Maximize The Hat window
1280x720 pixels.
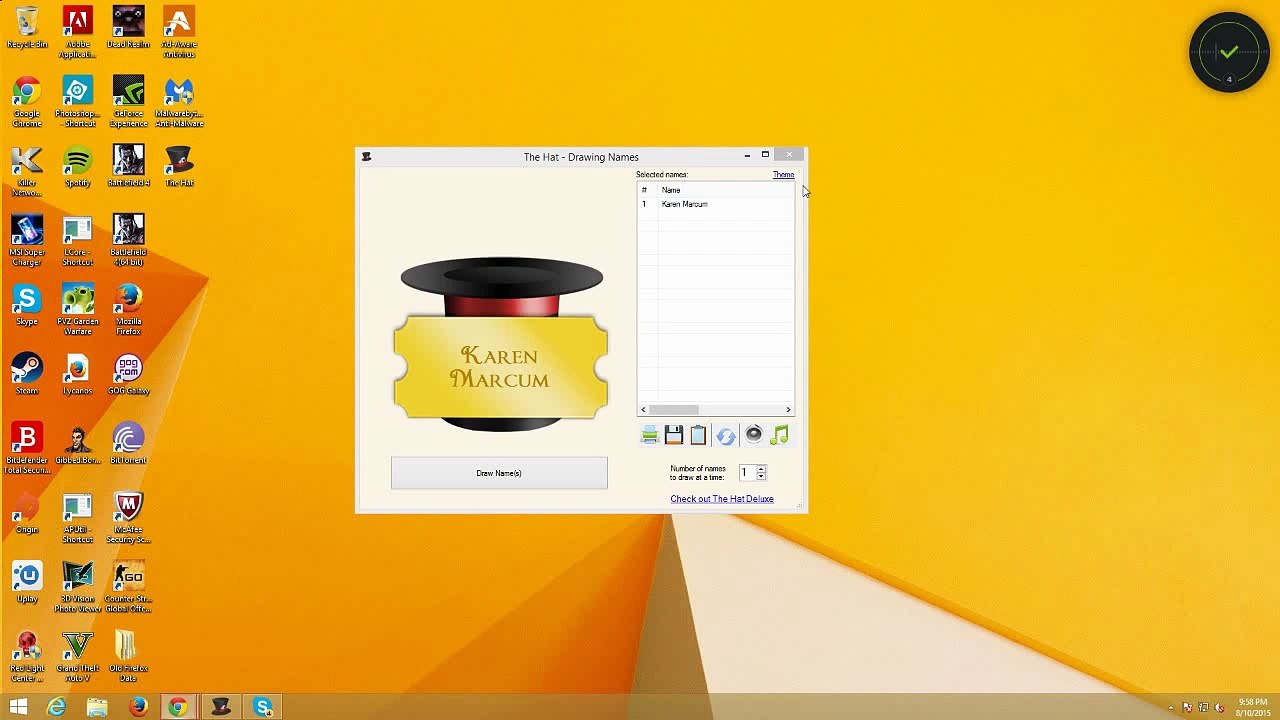765,155
